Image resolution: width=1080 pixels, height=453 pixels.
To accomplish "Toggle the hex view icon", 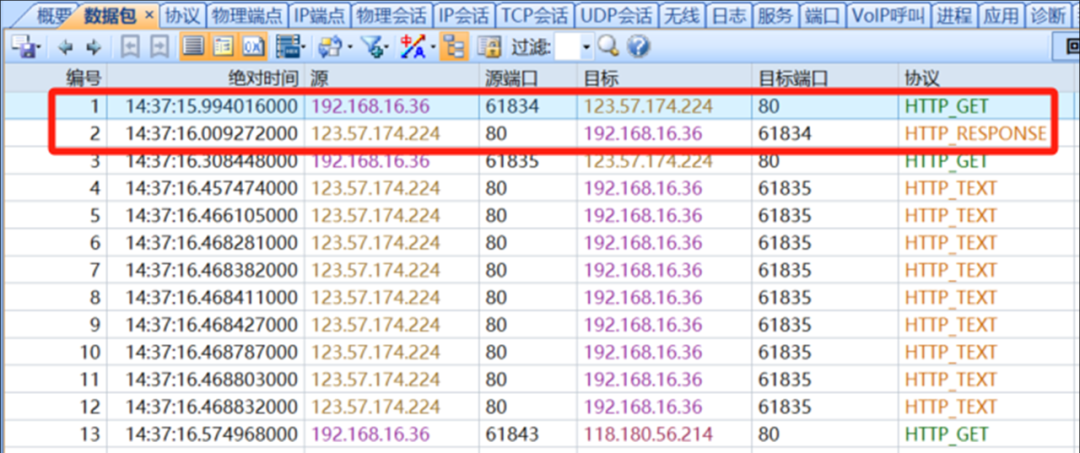I will pos(253,47).
